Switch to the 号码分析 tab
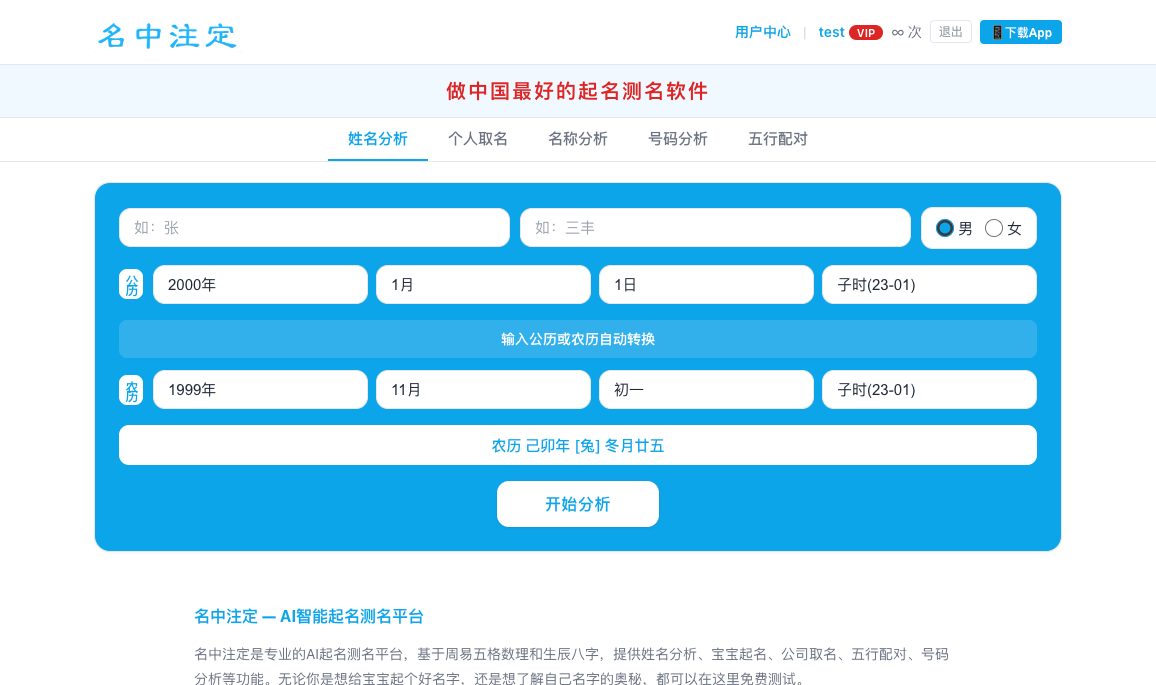This screenshot has width=1156, height=685. [x=678, y=139]
